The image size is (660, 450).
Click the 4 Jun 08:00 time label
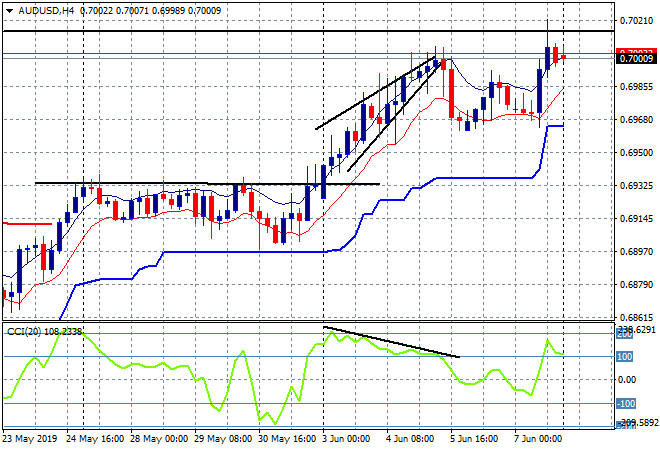pyautogui.click(x=410, y=439)
